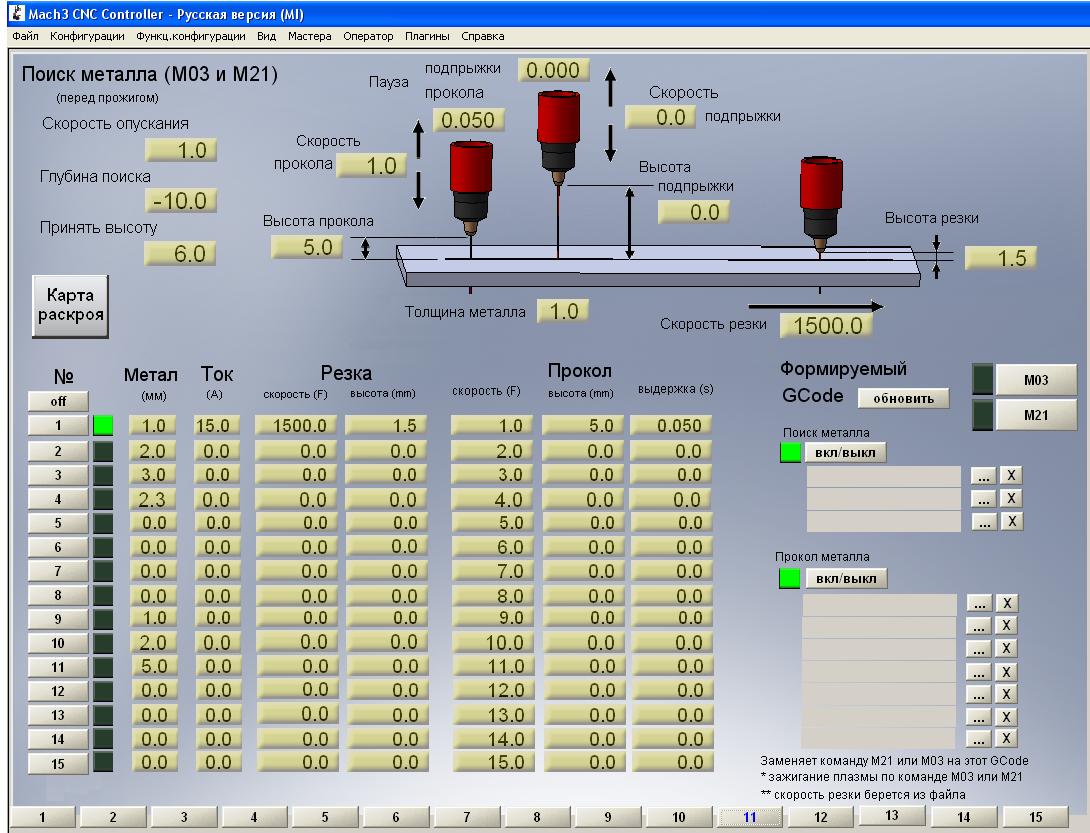
Task: Open the Плагины menu
Action: point(427,36)
